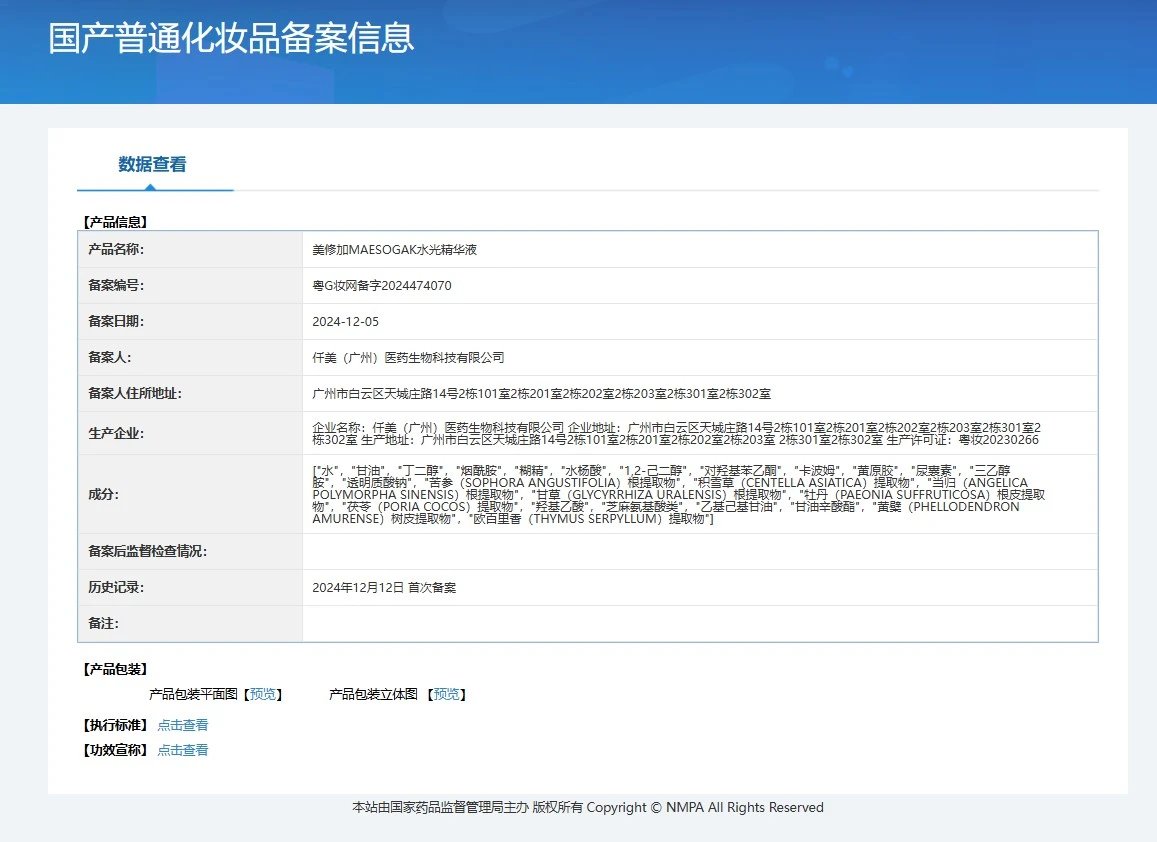Click the 成分 ingredients list text
The image size is (1157, 842).
tap(679, 494)
